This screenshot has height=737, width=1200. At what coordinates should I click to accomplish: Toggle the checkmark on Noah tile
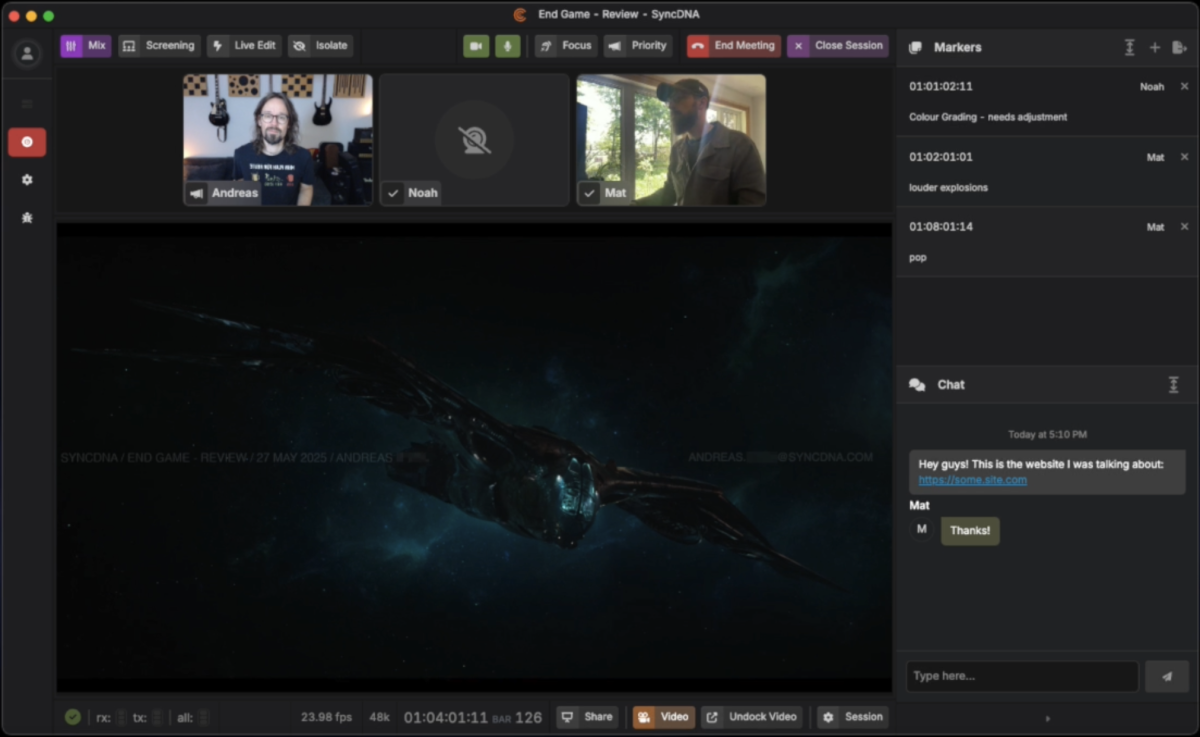click(x=393, y=193)
